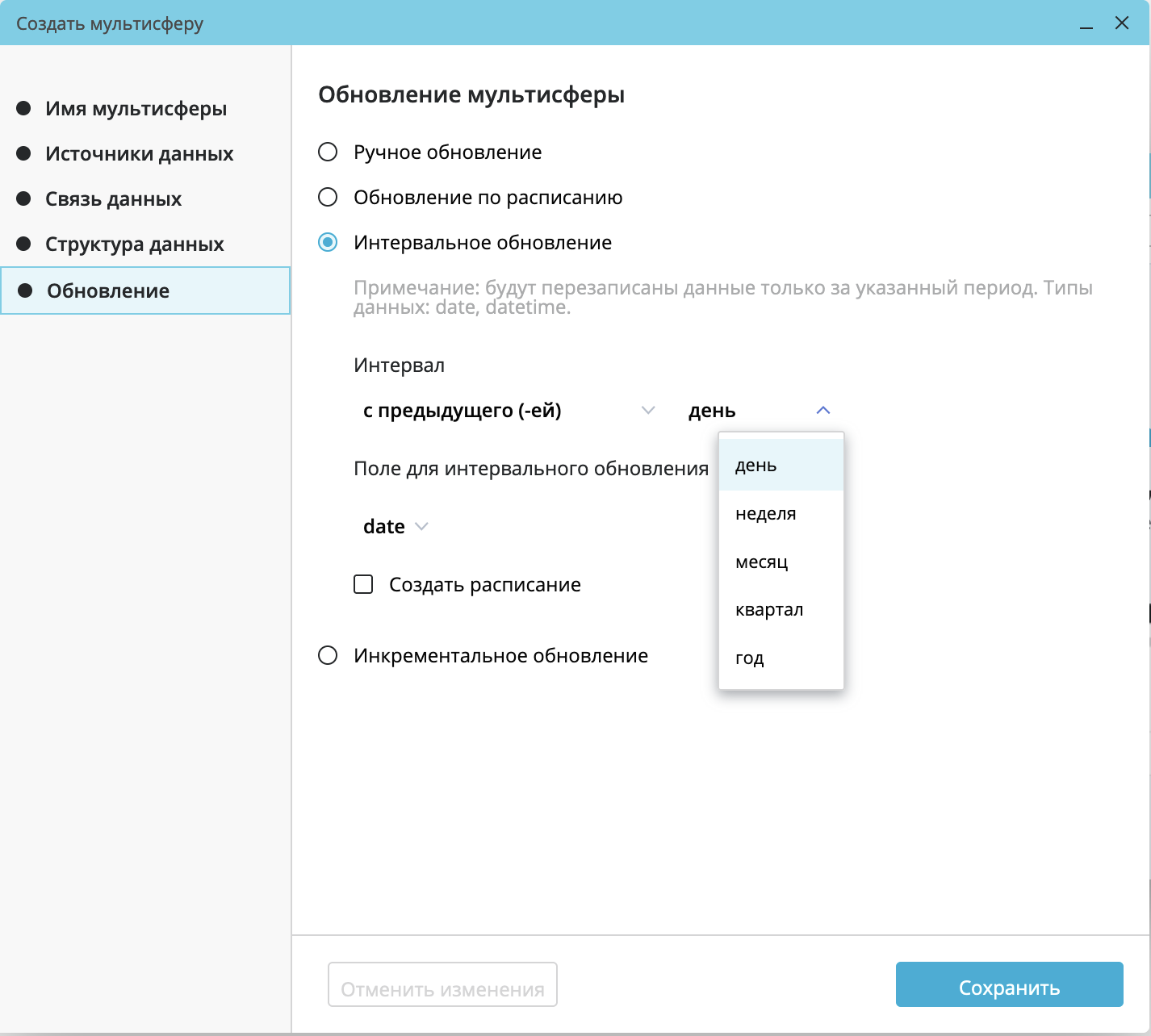Choose Обновление по расписанию option
The image size is (1151, 1036).
click(328, 198)
